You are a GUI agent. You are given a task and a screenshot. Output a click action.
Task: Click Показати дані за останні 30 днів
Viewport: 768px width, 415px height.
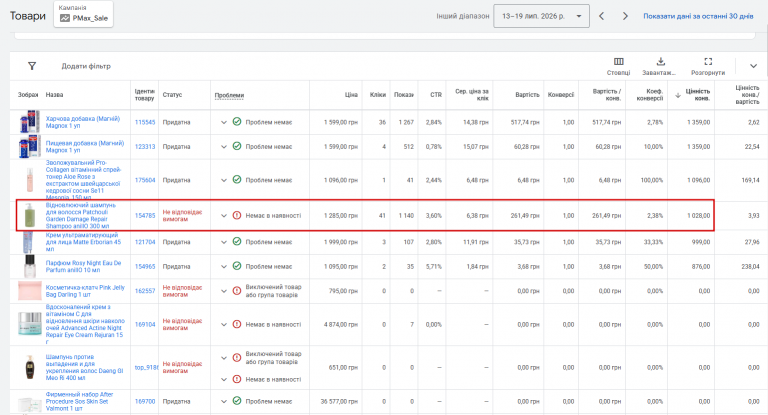[x=698, y=16]
